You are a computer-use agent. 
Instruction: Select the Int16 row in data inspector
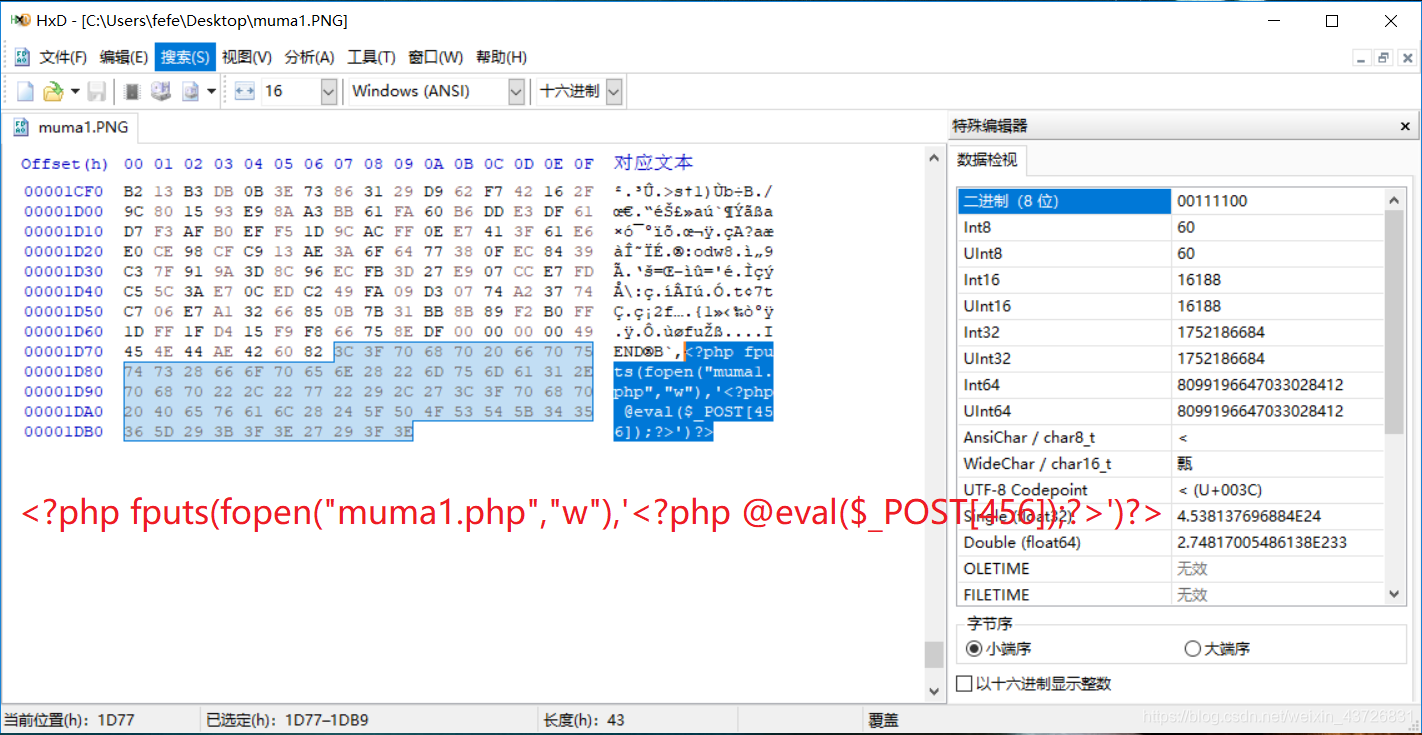(1171, 279)
